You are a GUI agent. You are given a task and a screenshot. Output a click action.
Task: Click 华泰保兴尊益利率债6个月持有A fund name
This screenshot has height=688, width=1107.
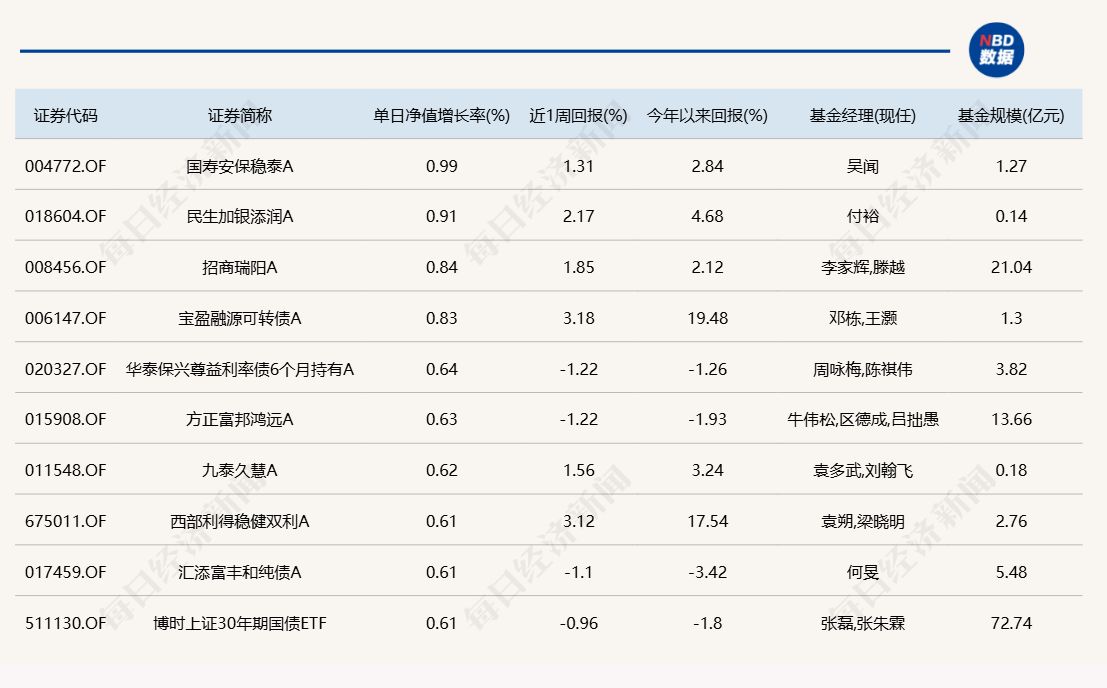click(x=240, y=369)
